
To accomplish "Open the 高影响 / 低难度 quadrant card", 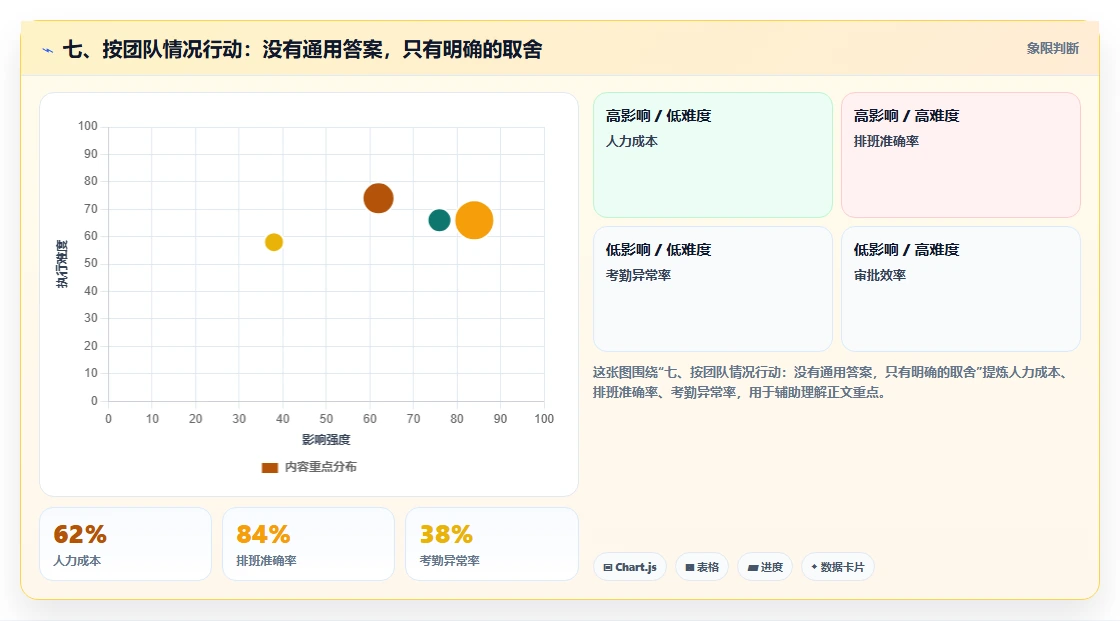I will 713,155.
